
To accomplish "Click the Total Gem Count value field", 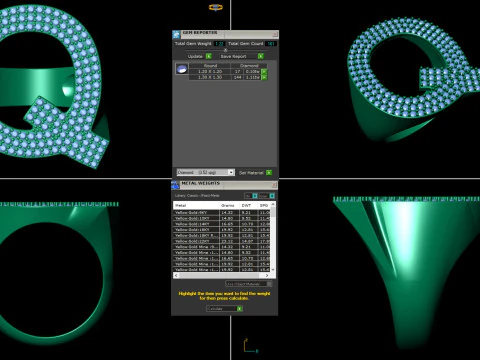I will pyautogui.click(x=271, y=44).
